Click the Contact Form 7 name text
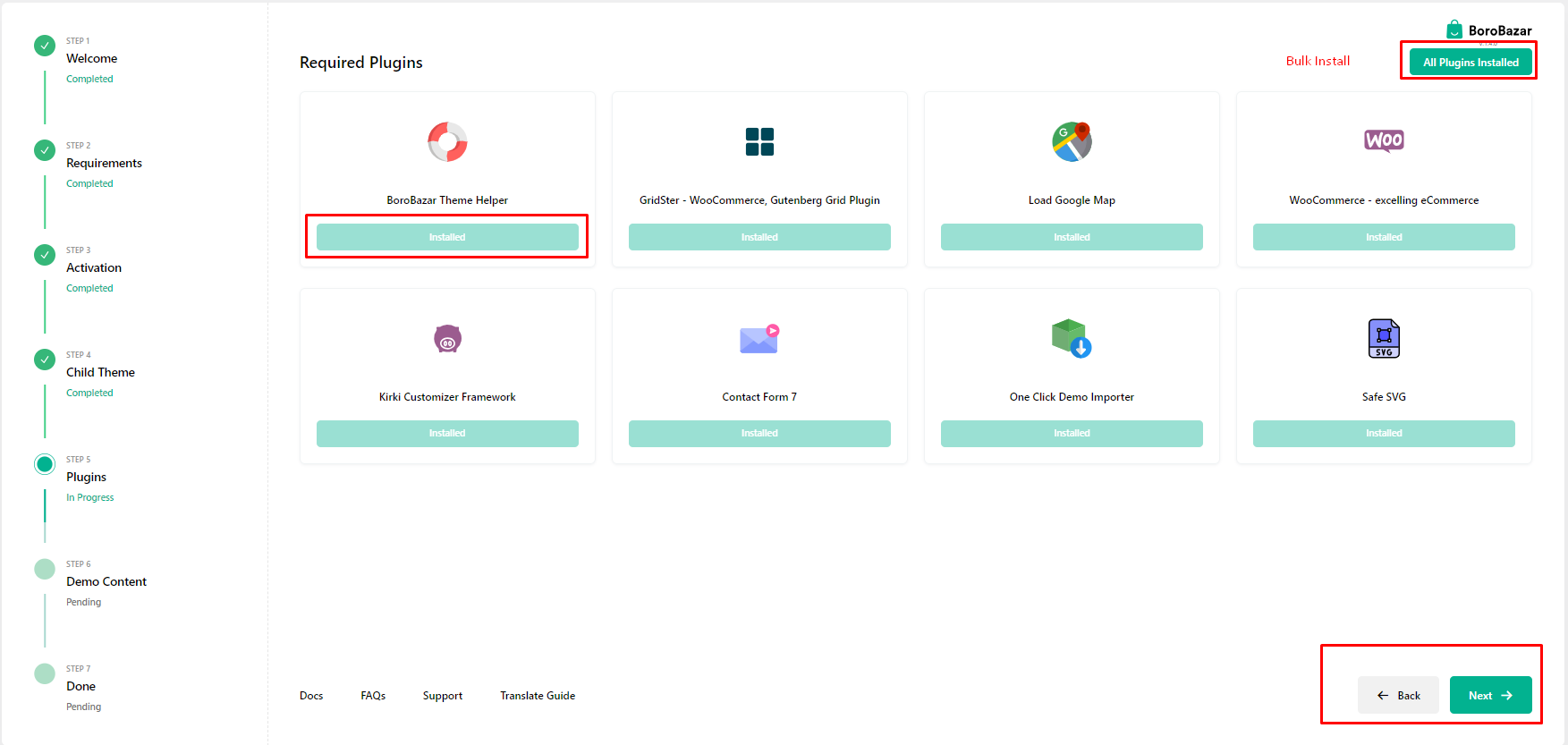The height and width of the screenshot is (745, 1568). [x=759, y=397]
